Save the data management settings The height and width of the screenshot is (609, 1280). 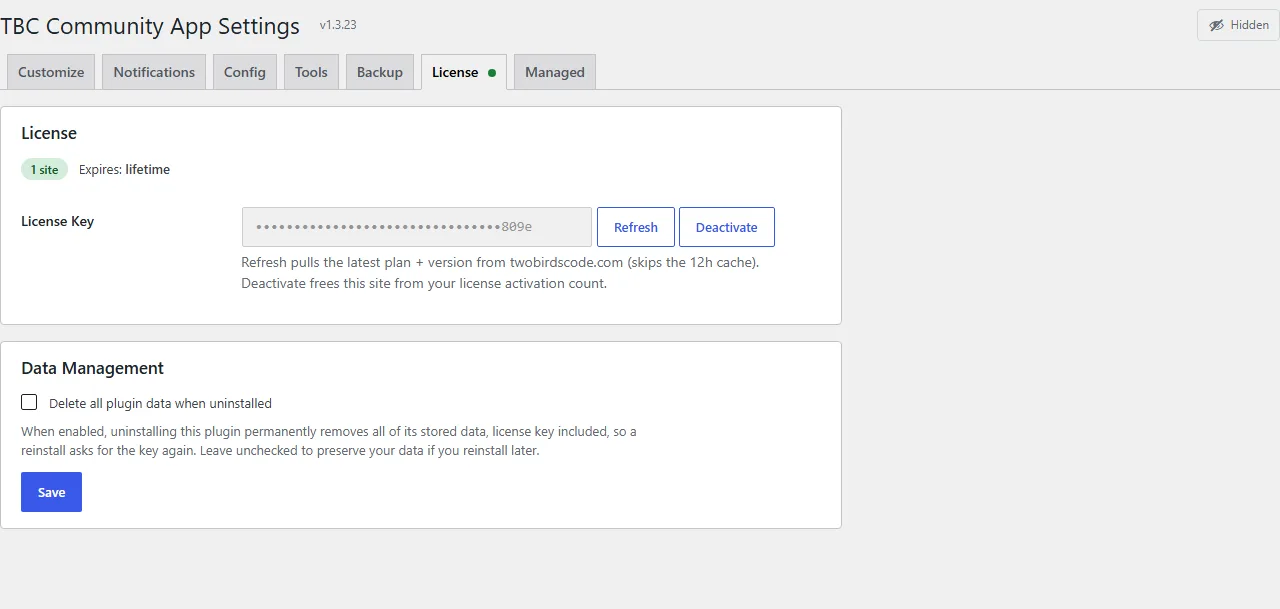[x=51, y=492]
